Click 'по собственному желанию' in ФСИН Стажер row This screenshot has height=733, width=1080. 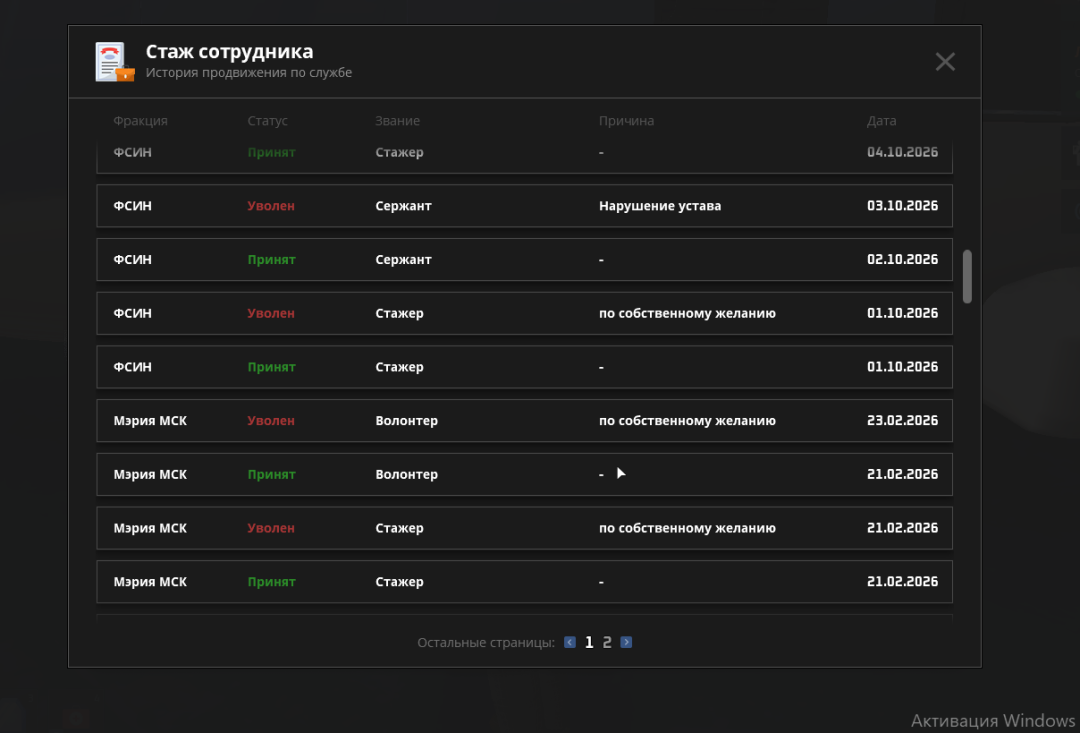coord(687,313)
